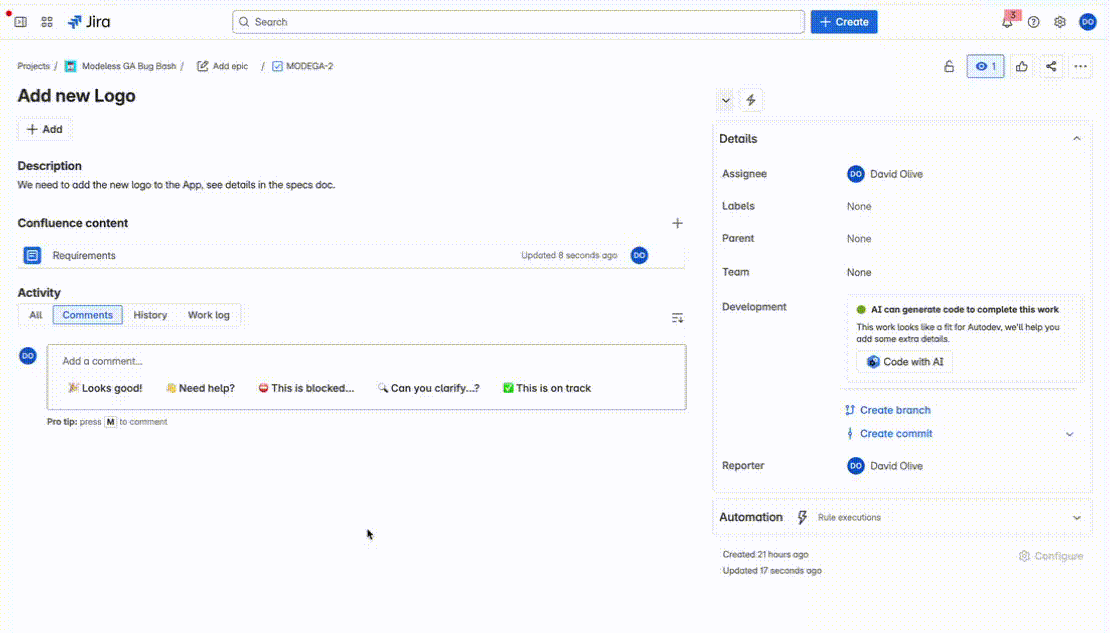Open the Jira app switcher grid icon
Image resolution: width=1110 pixels, height=633 pixels.
click(47, 21)
